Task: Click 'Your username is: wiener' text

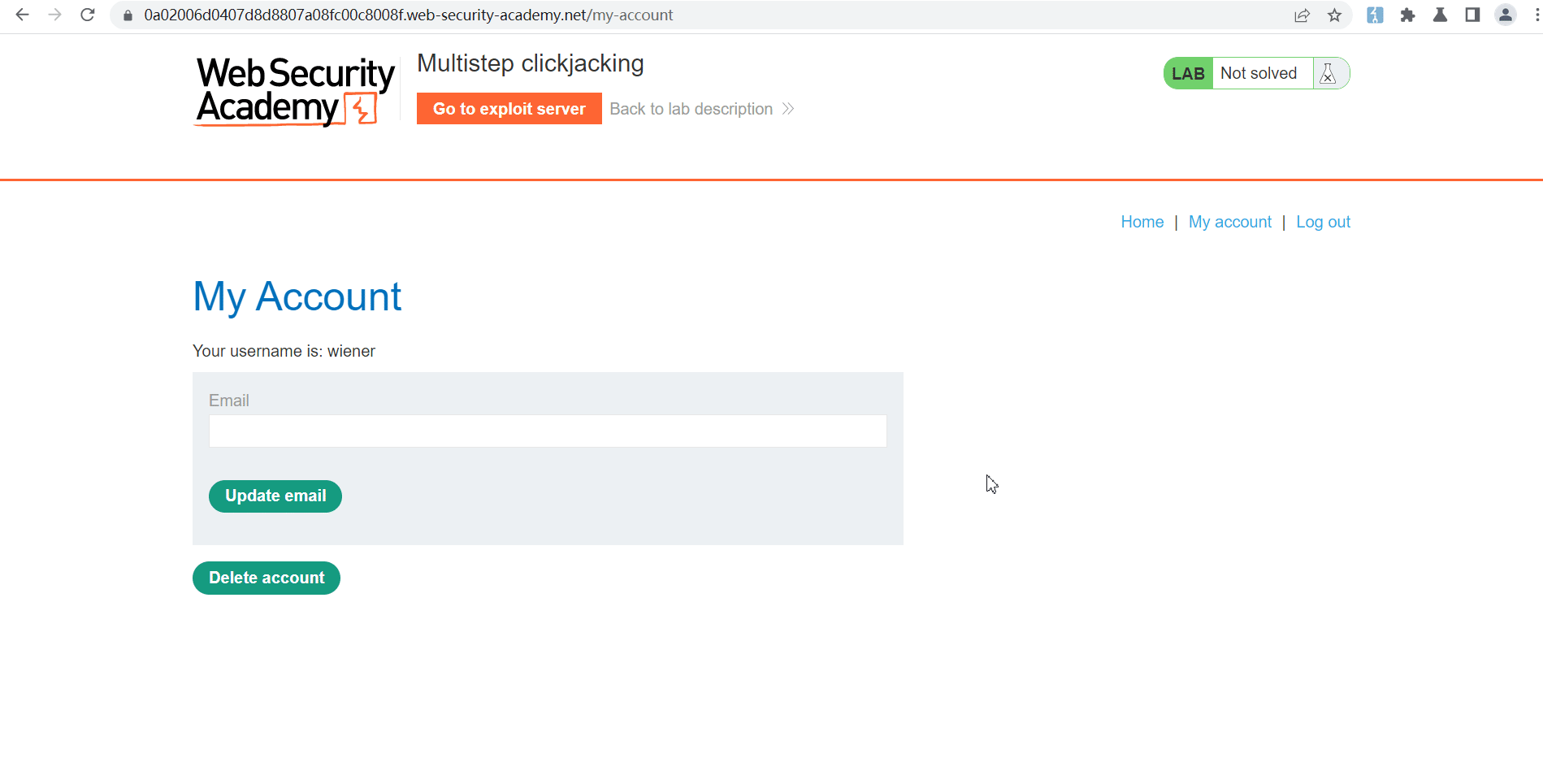Action: point(284,351)
